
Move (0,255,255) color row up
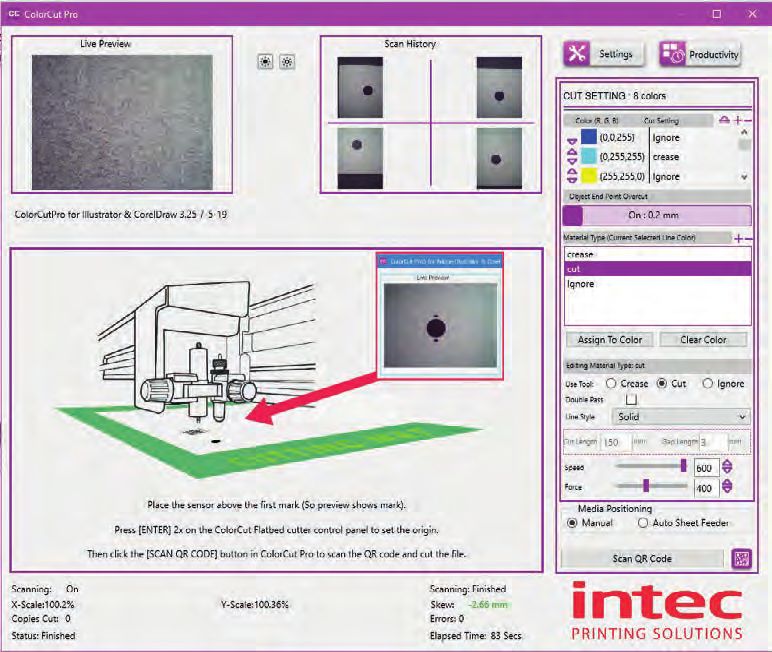click(572, 153)
